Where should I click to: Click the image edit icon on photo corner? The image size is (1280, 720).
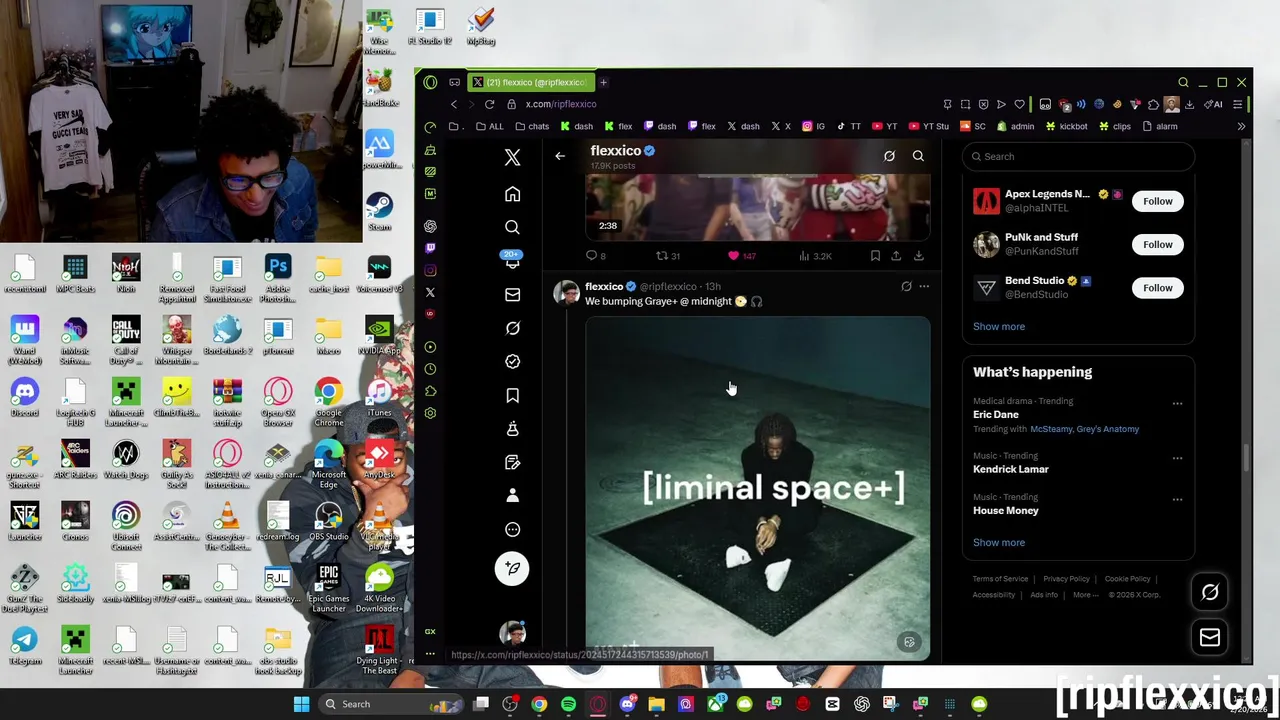[x=909, y=642]
